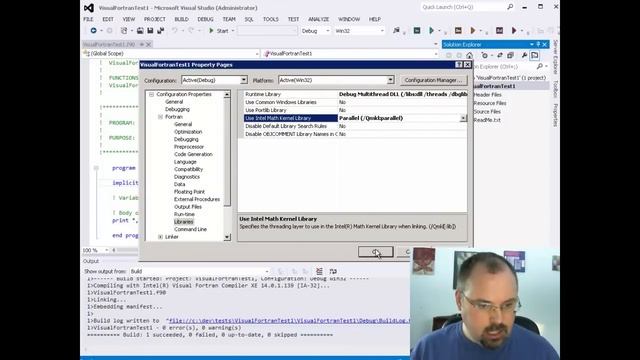This screenshot has height=360, width=640.
Task: Click the Redo arrow icon
Action: 191,31
